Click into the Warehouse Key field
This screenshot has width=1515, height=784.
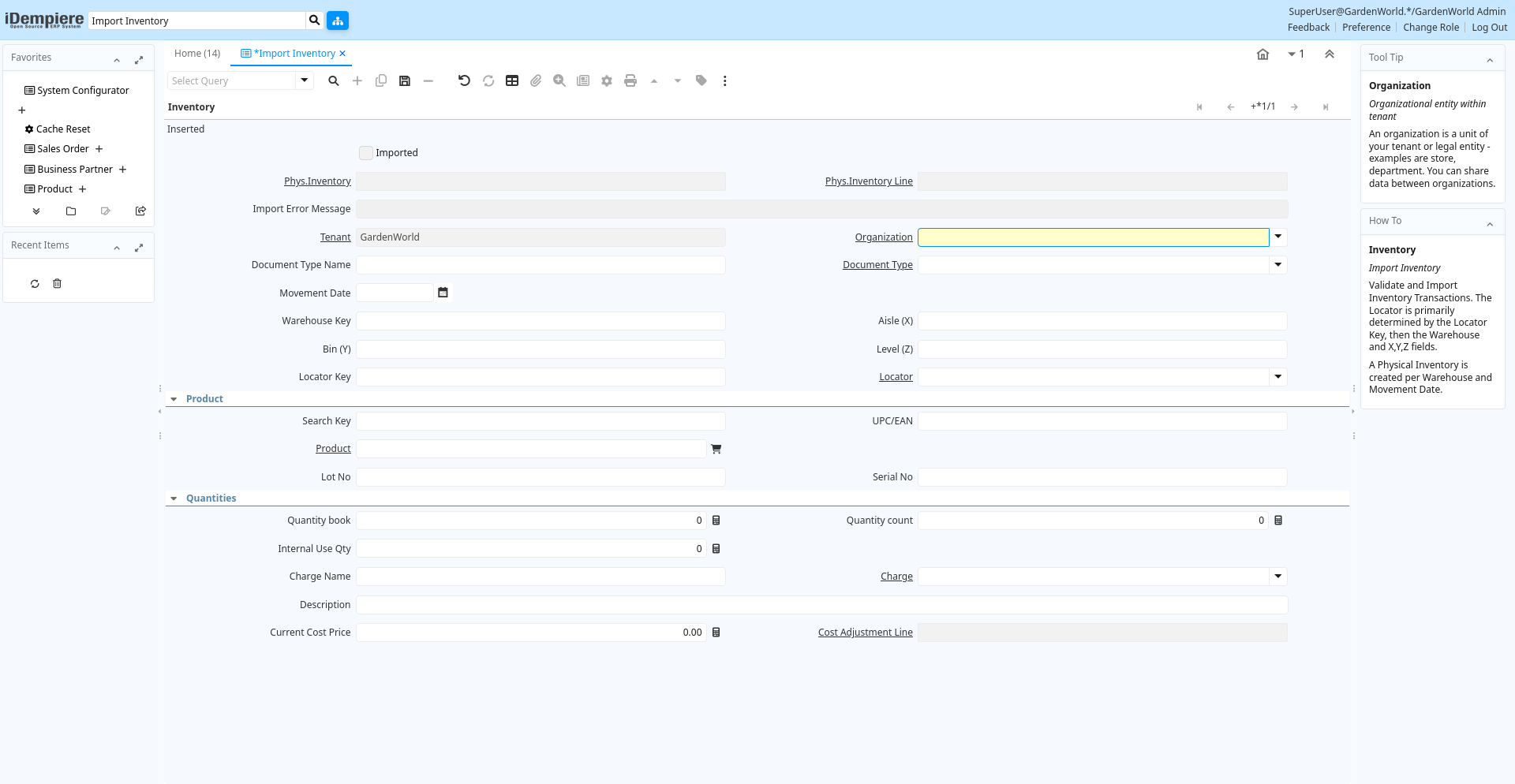[541, 321]
